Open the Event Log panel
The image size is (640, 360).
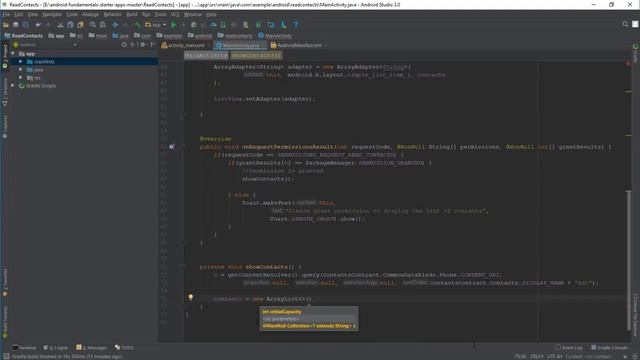[569, 348]
